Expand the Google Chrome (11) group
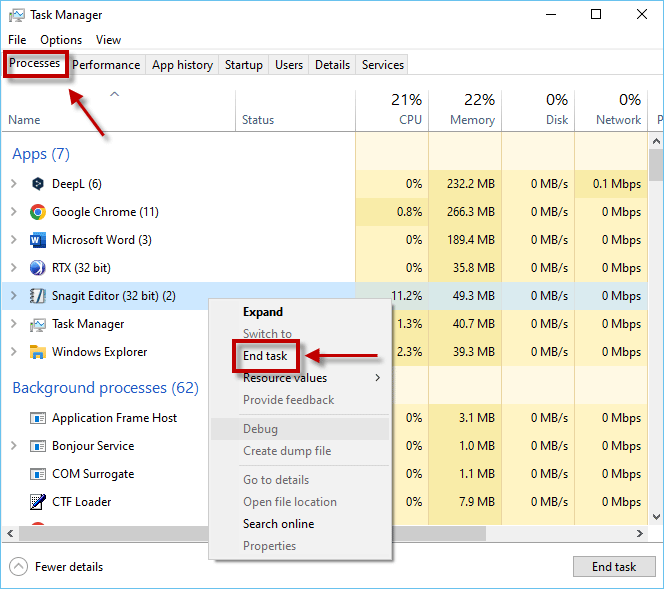Screen dimensions: 664x589 (x=14, y=212)
